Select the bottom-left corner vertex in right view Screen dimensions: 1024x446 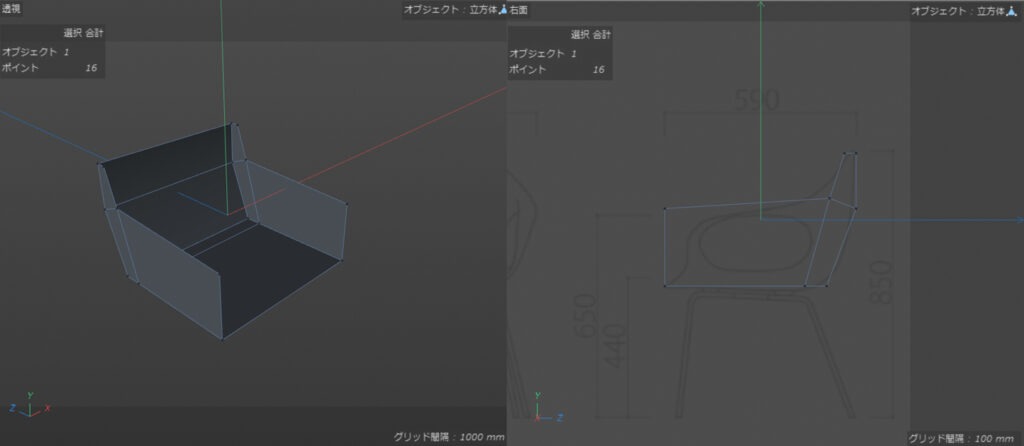pyautogui.click(x=665, y=285)
